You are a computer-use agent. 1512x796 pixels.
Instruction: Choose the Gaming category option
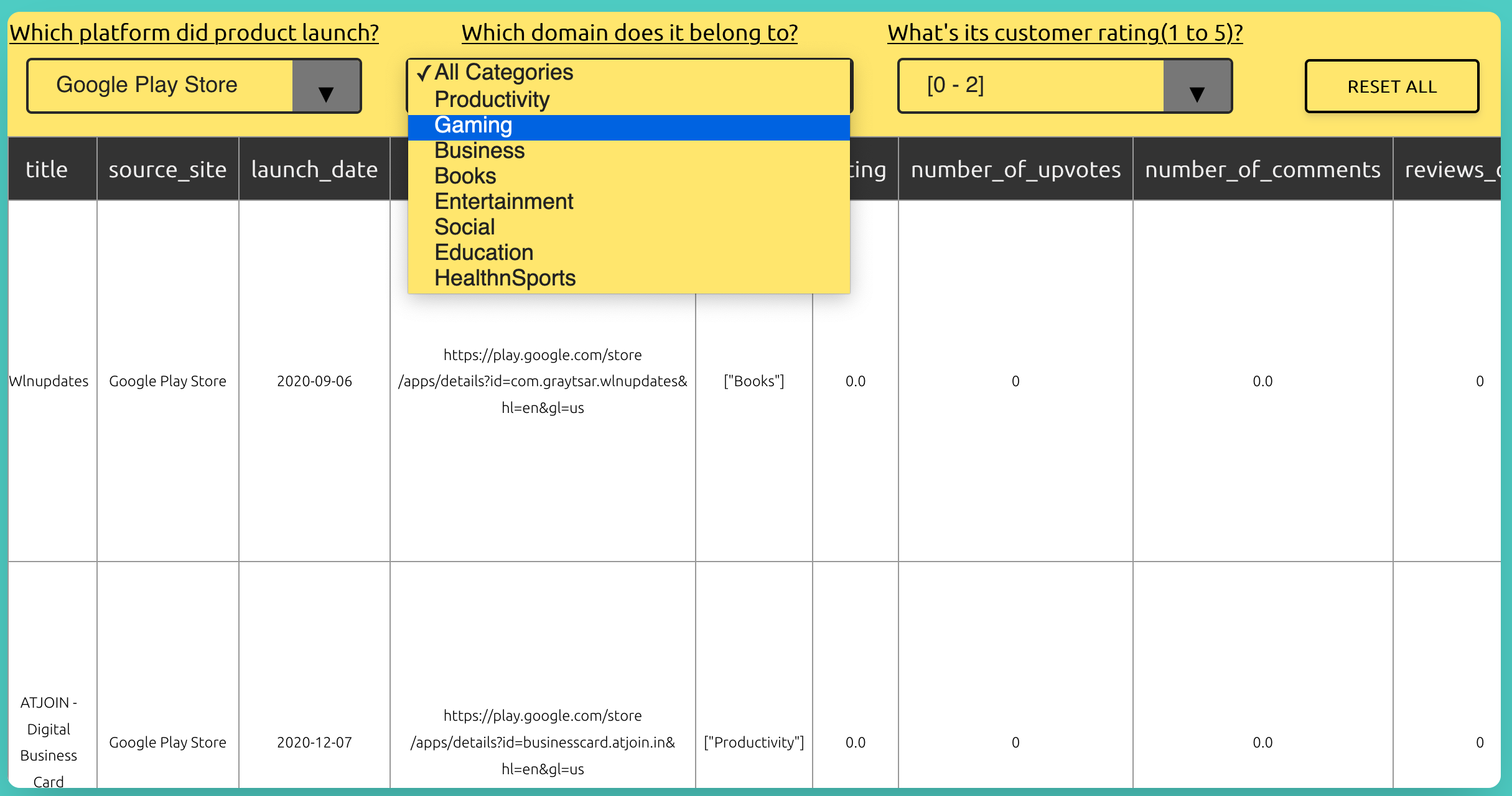(474, 126)
